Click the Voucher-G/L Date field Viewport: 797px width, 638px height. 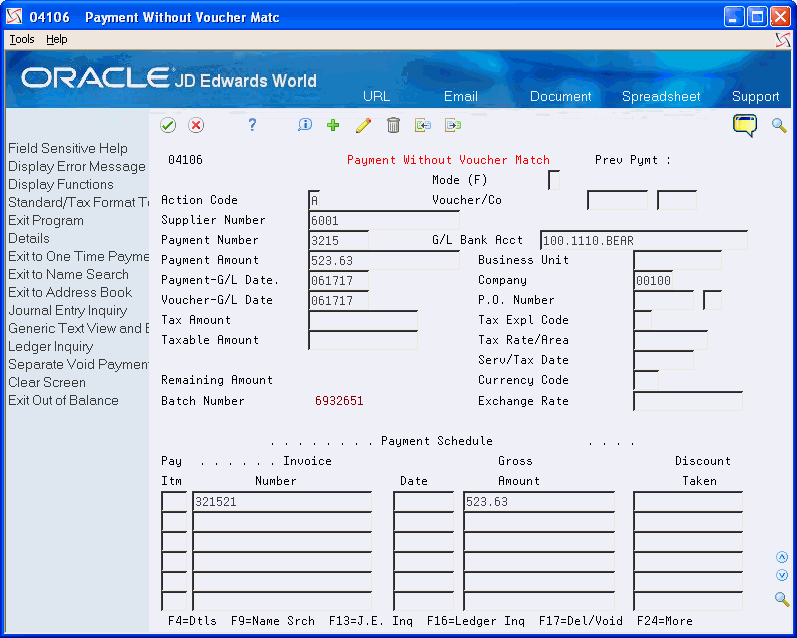tap(339, 300)
